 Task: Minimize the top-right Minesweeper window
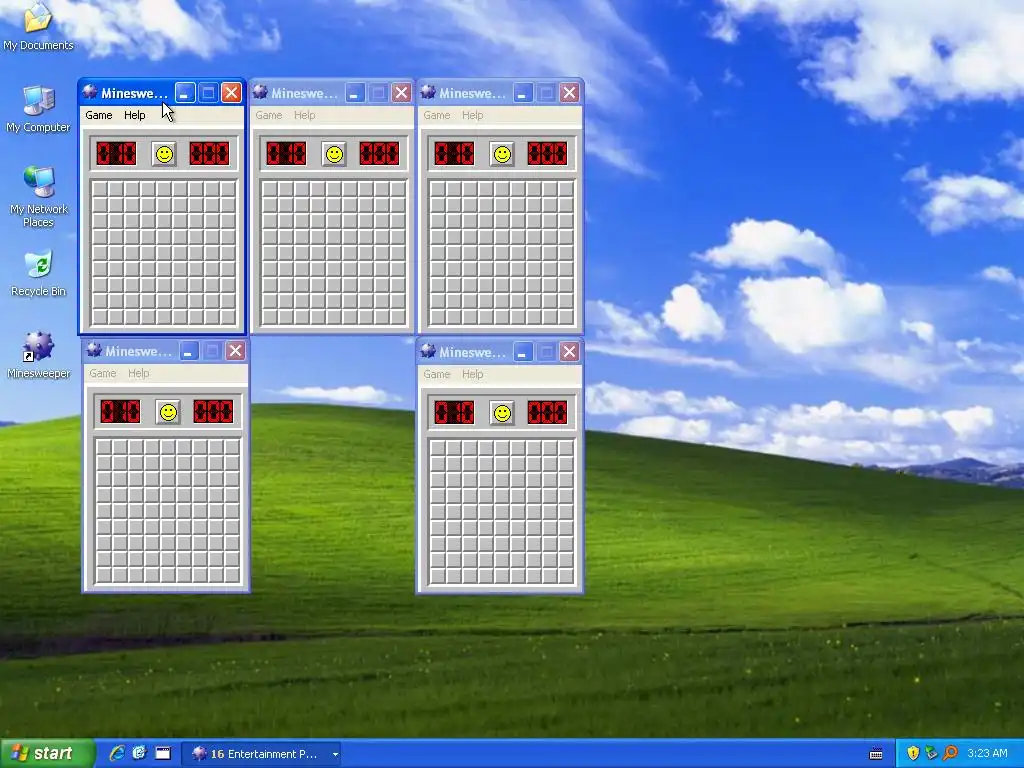coord(522,93)
